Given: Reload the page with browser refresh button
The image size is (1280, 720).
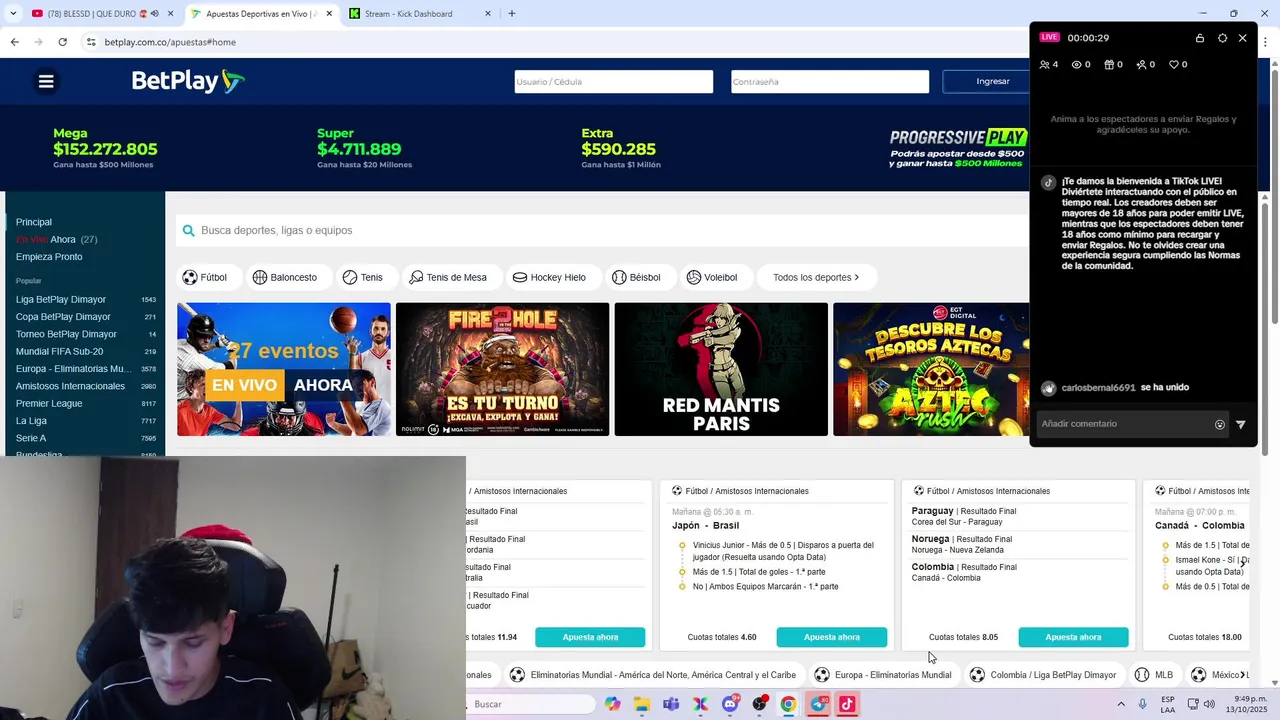Looking at the screenshot, I should coord(62,42).
